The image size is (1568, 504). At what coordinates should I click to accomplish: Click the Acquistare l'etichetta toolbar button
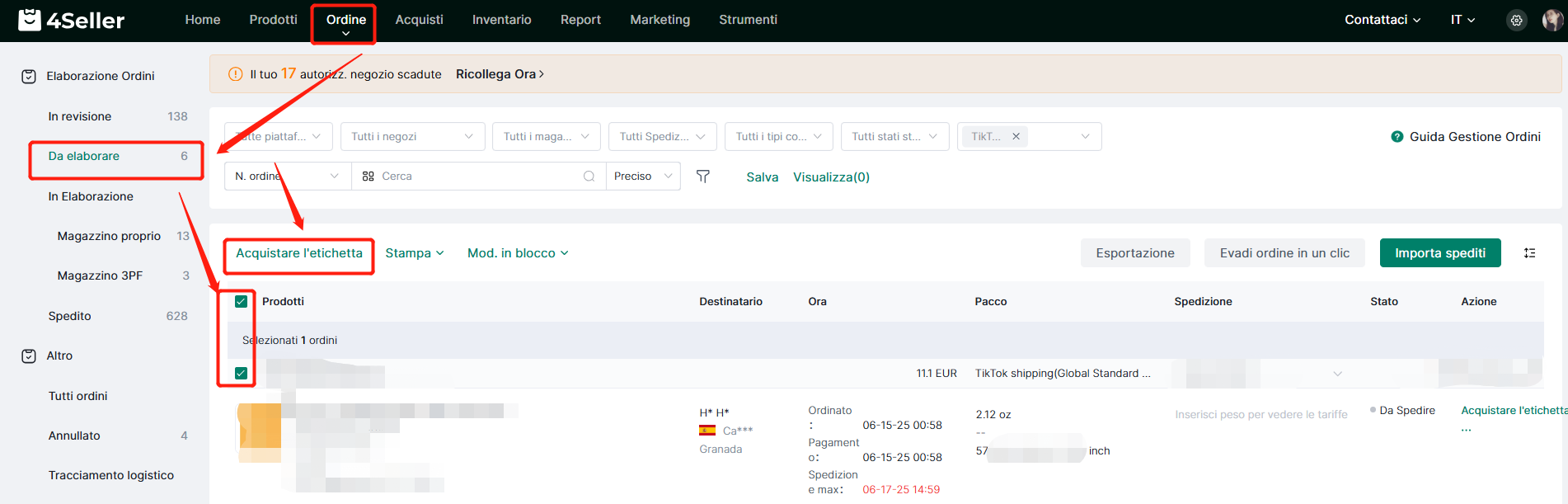pos(299,253)
